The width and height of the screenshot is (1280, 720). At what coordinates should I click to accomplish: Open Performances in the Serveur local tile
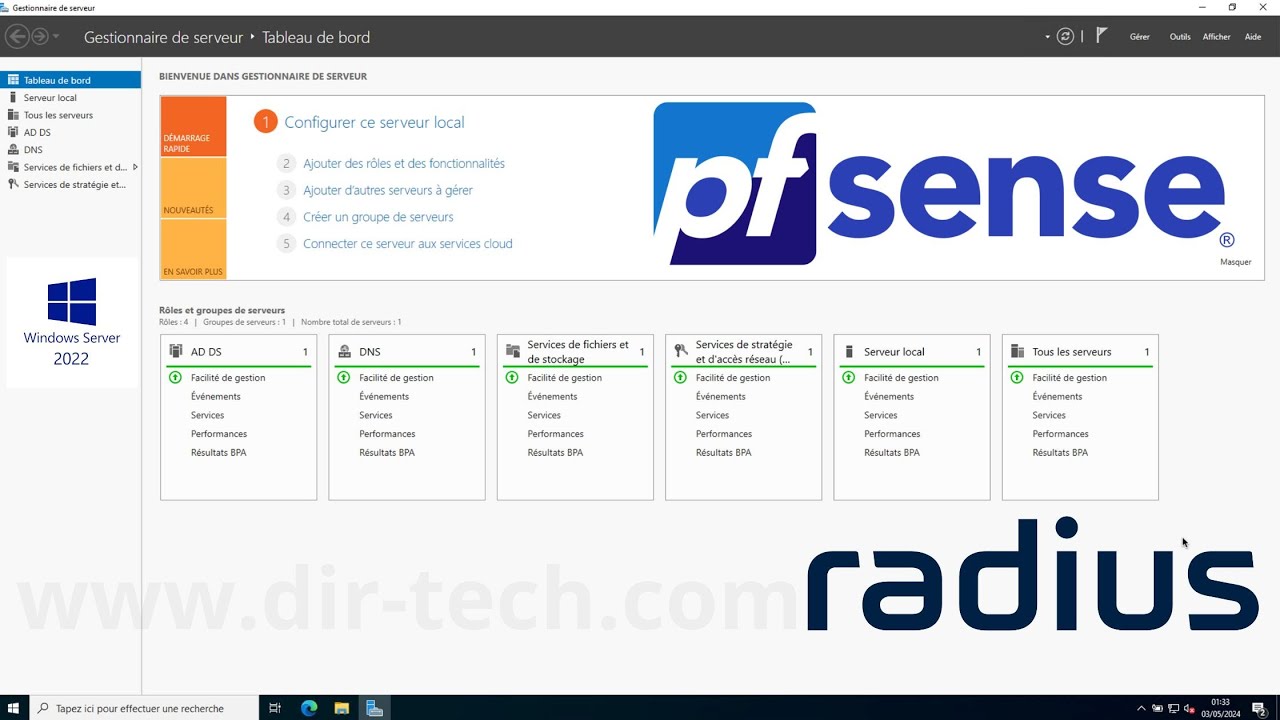pyautogui.click(x=892, y=434)
